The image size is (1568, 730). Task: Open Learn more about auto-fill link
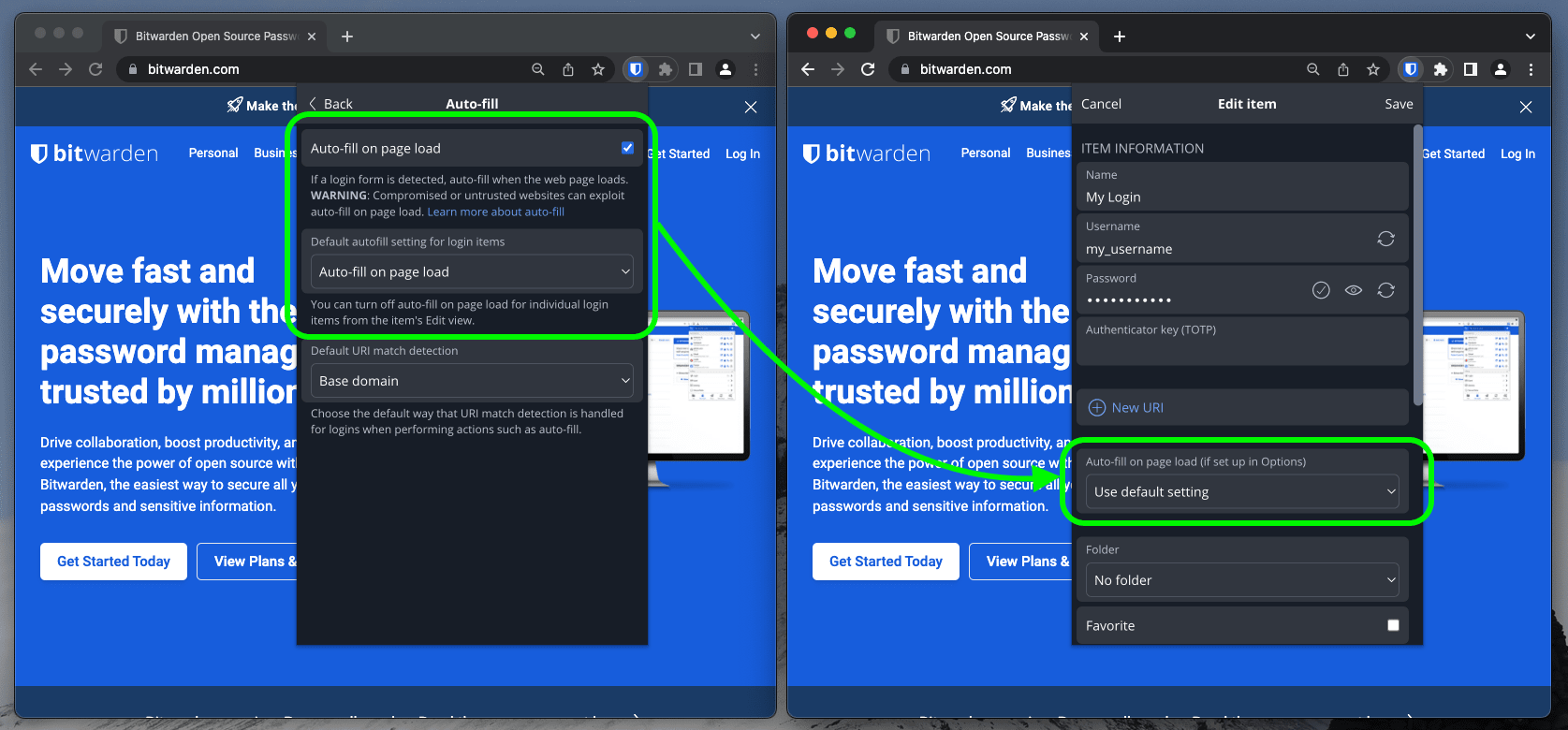click(496, 212)
